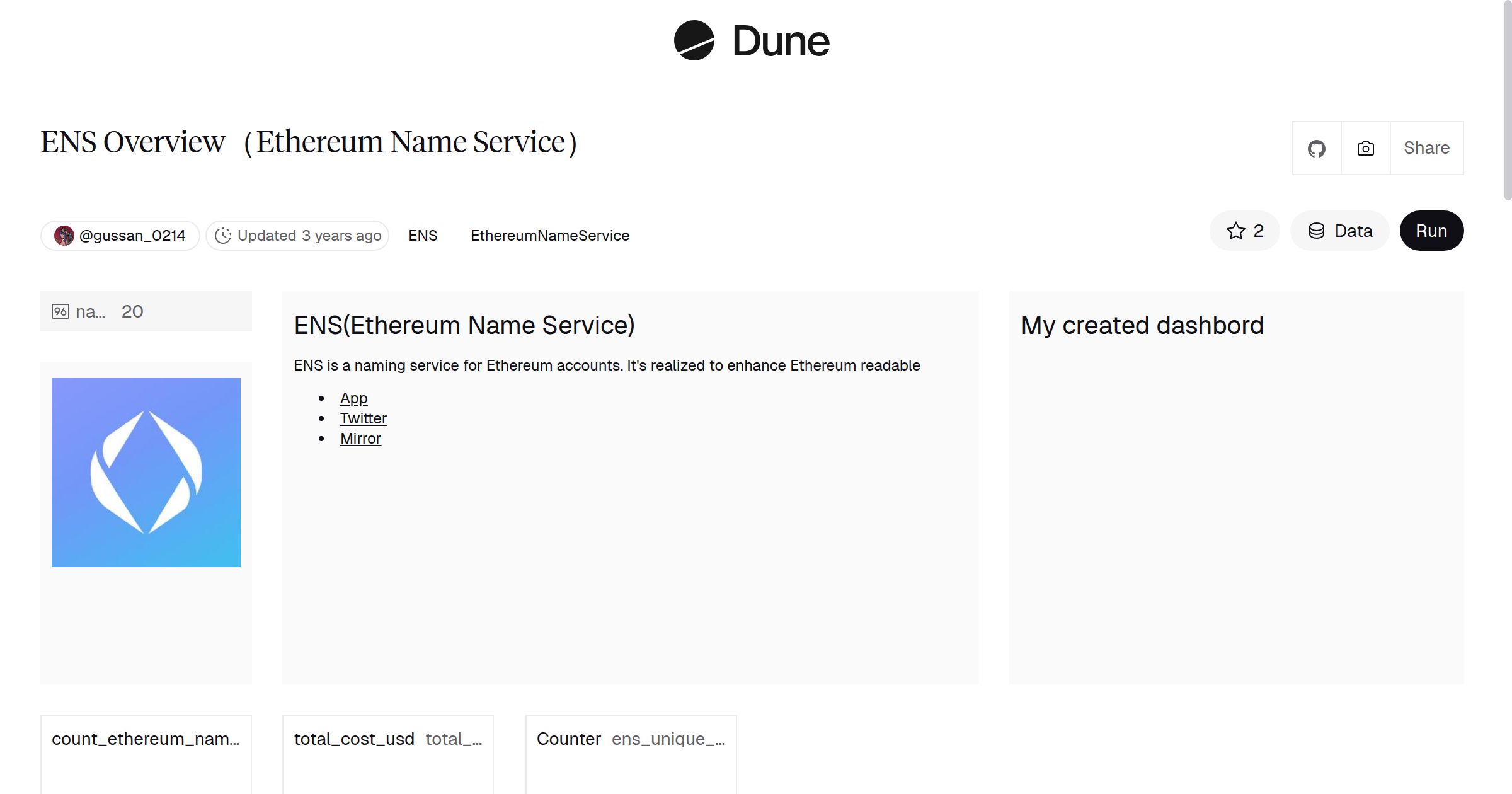Click the clock icon beside Updated 3 years ago
1512x794 pixels.
pos(224,235)
